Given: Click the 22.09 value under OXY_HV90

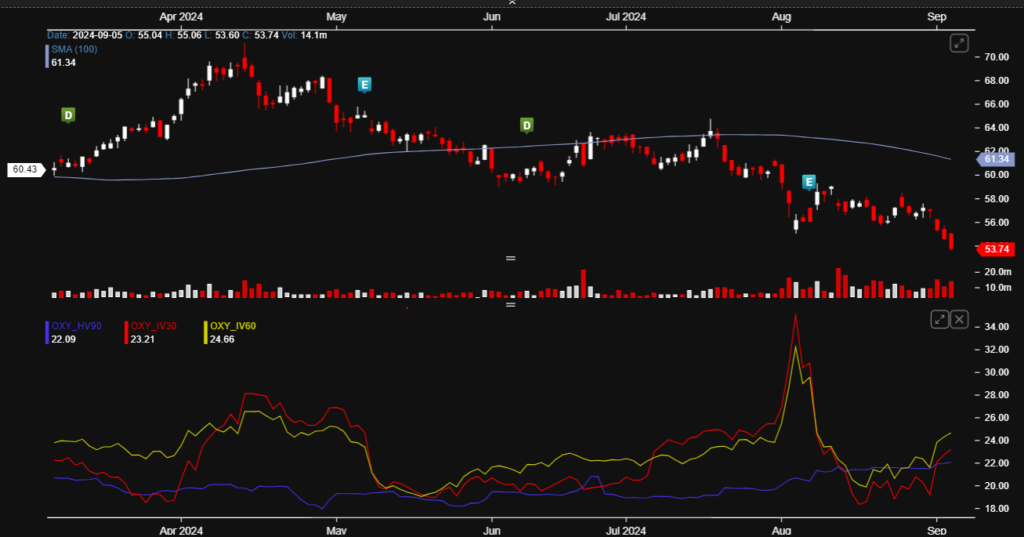Looking at the screenshot, I should coord(63,339).
